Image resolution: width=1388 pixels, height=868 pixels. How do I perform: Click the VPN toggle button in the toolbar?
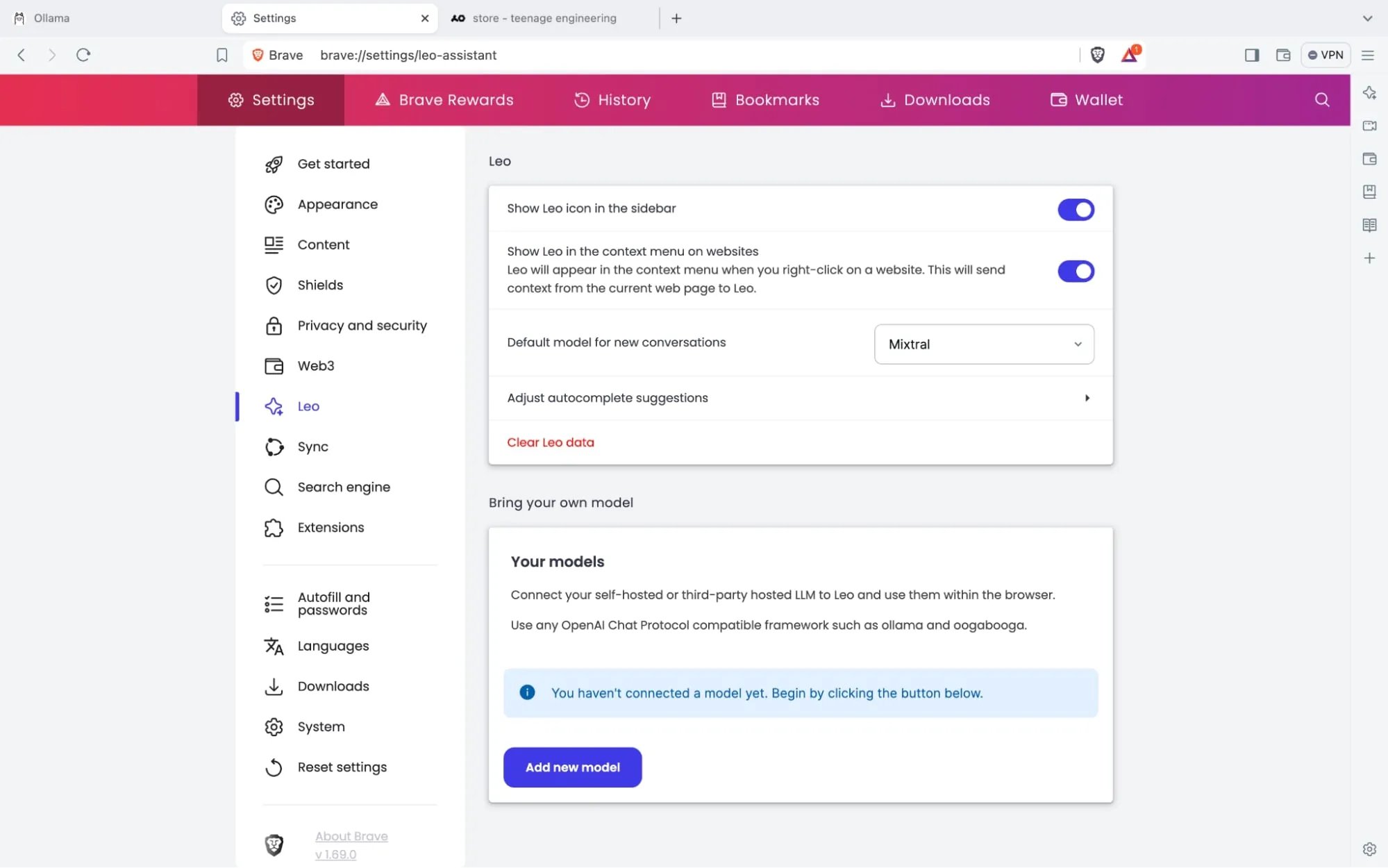point(1325,55)
